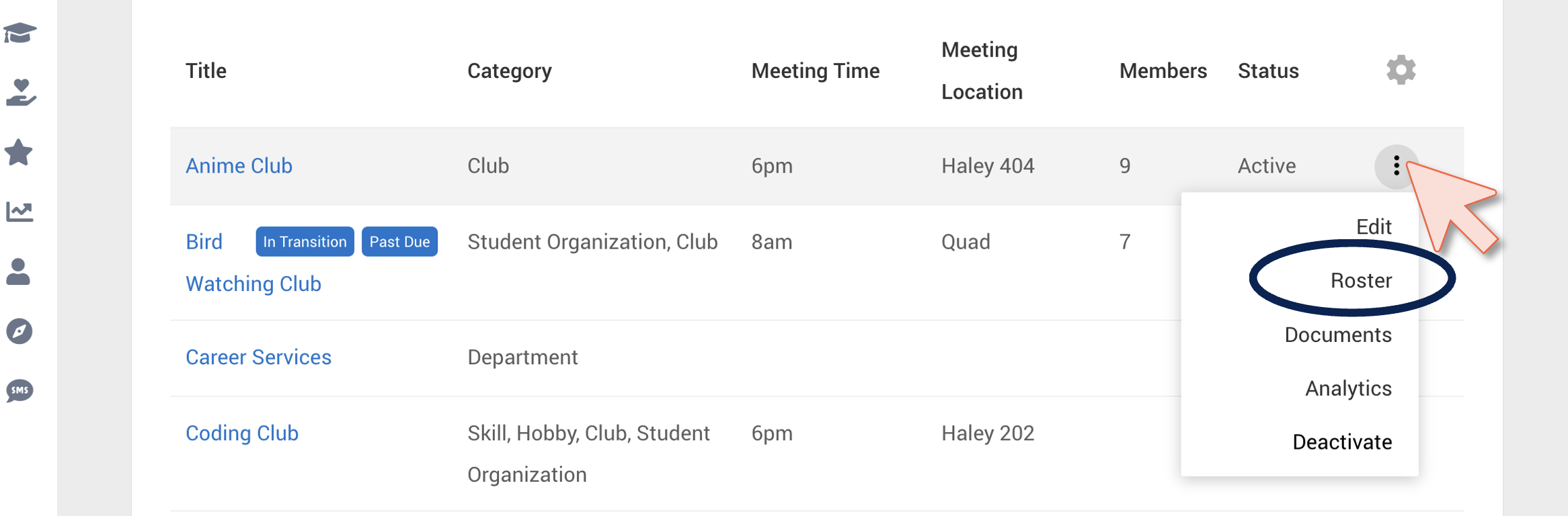Choose Analytics in the dropdown menu

pos(1348,388)
